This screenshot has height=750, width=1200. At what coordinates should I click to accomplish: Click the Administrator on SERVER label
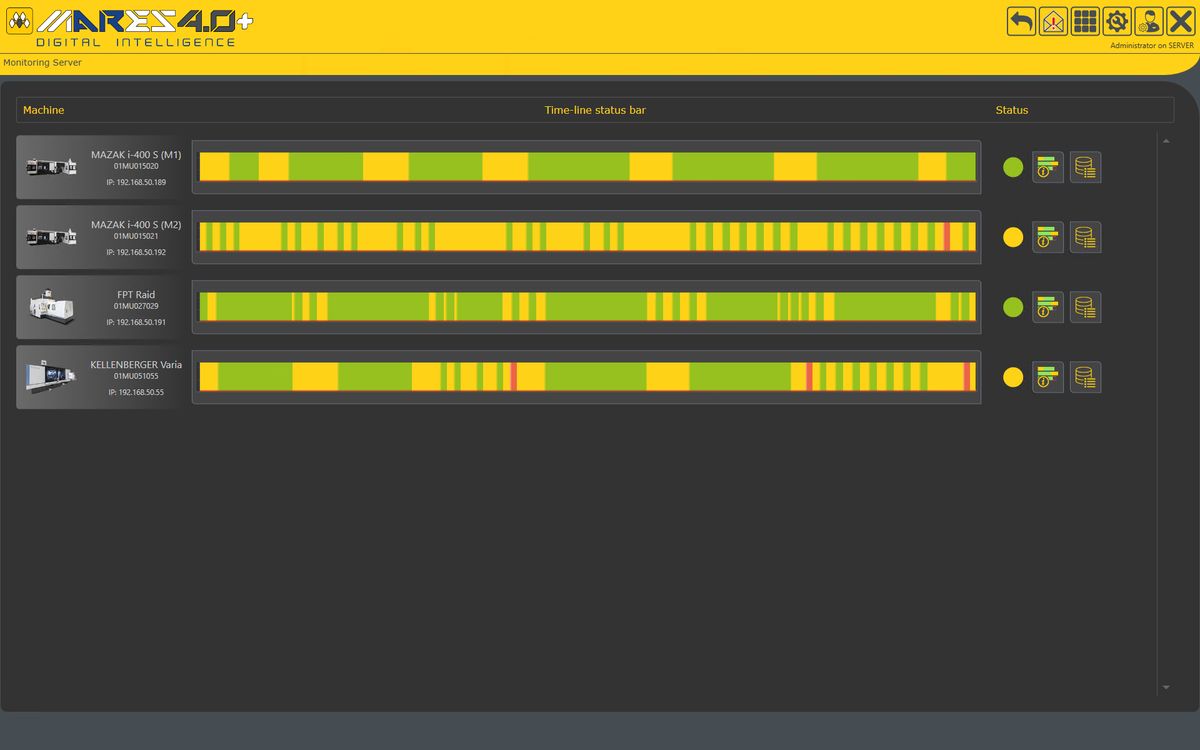(1152, 45)
